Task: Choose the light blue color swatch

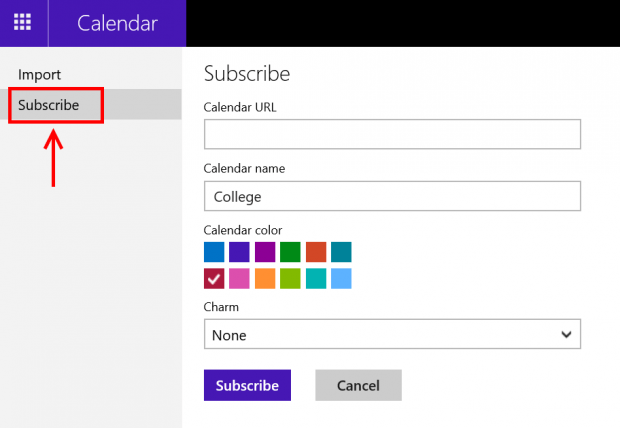Action: [x=341, y=278]
